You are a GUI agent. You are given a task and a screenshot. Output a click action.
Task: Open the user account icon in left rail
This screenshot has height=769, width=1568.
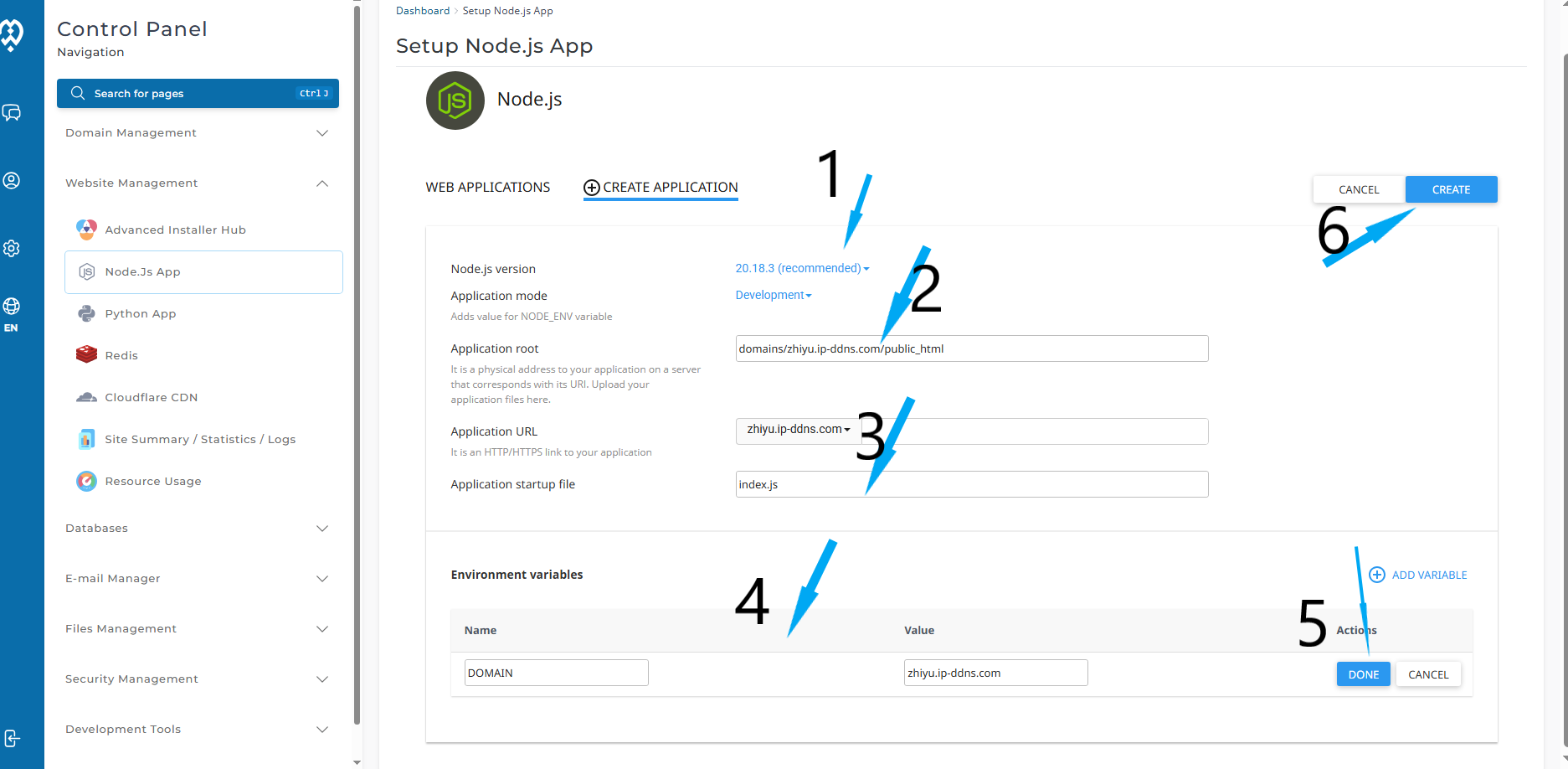click(12, 180)
